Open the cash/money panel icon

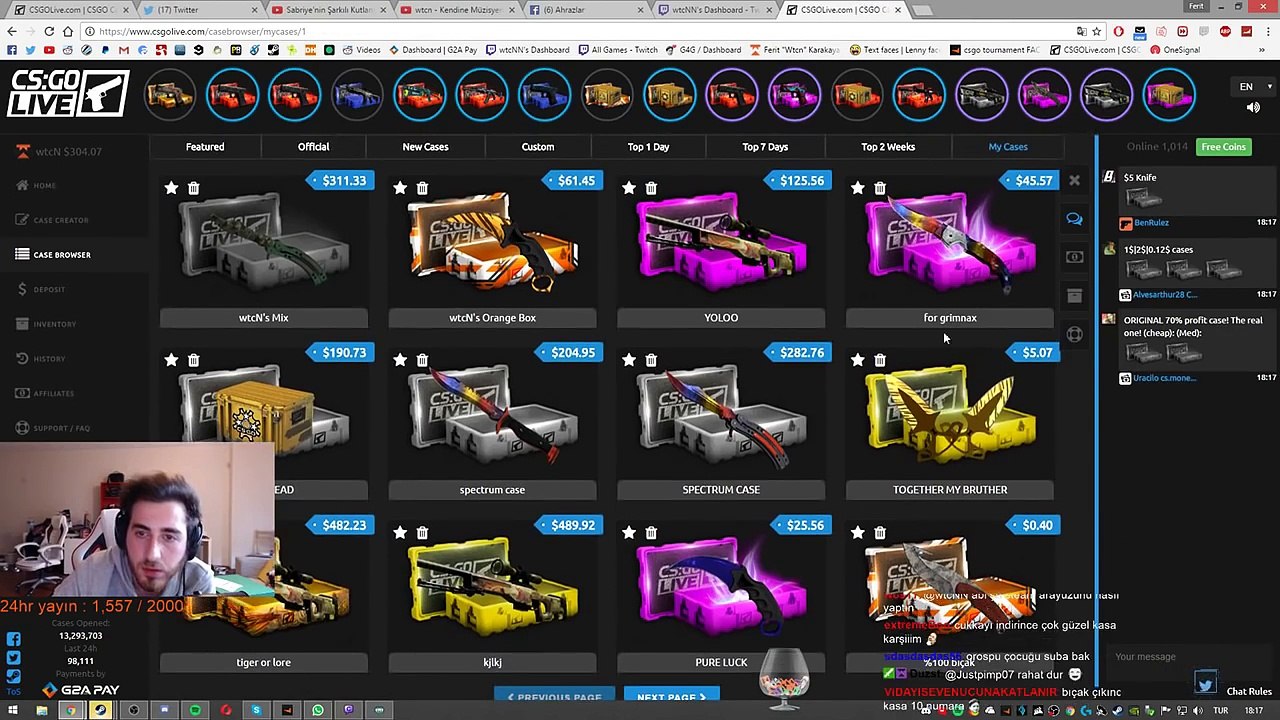point(1074,257)
